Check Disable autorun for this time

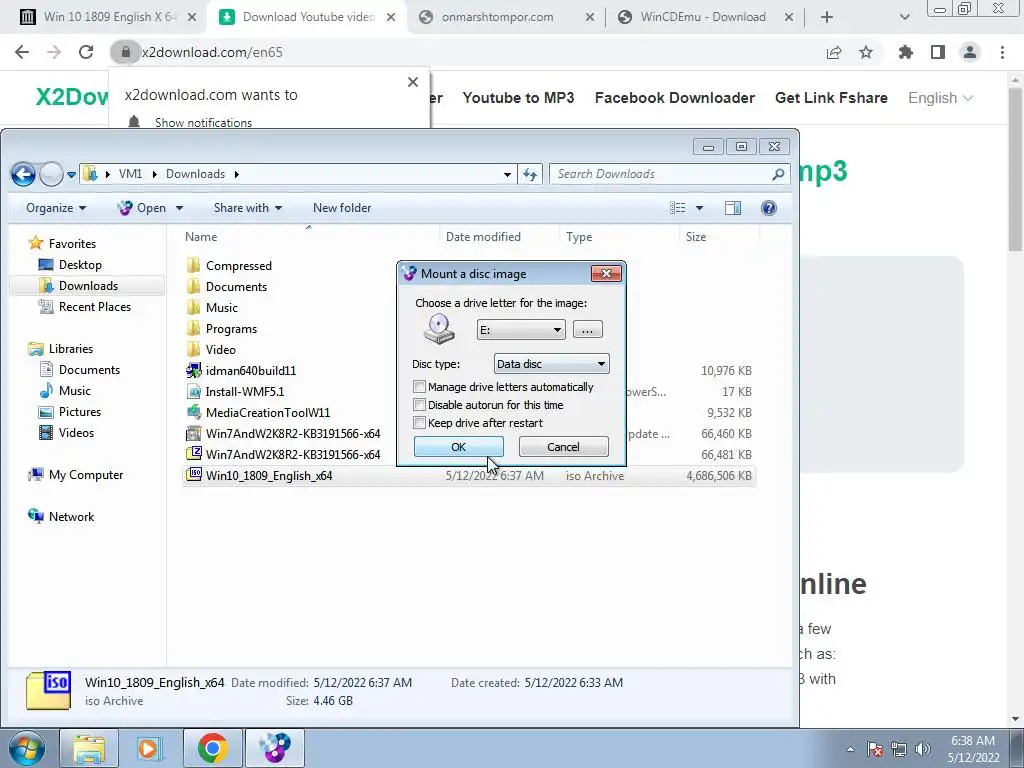[x=419, y=405]
